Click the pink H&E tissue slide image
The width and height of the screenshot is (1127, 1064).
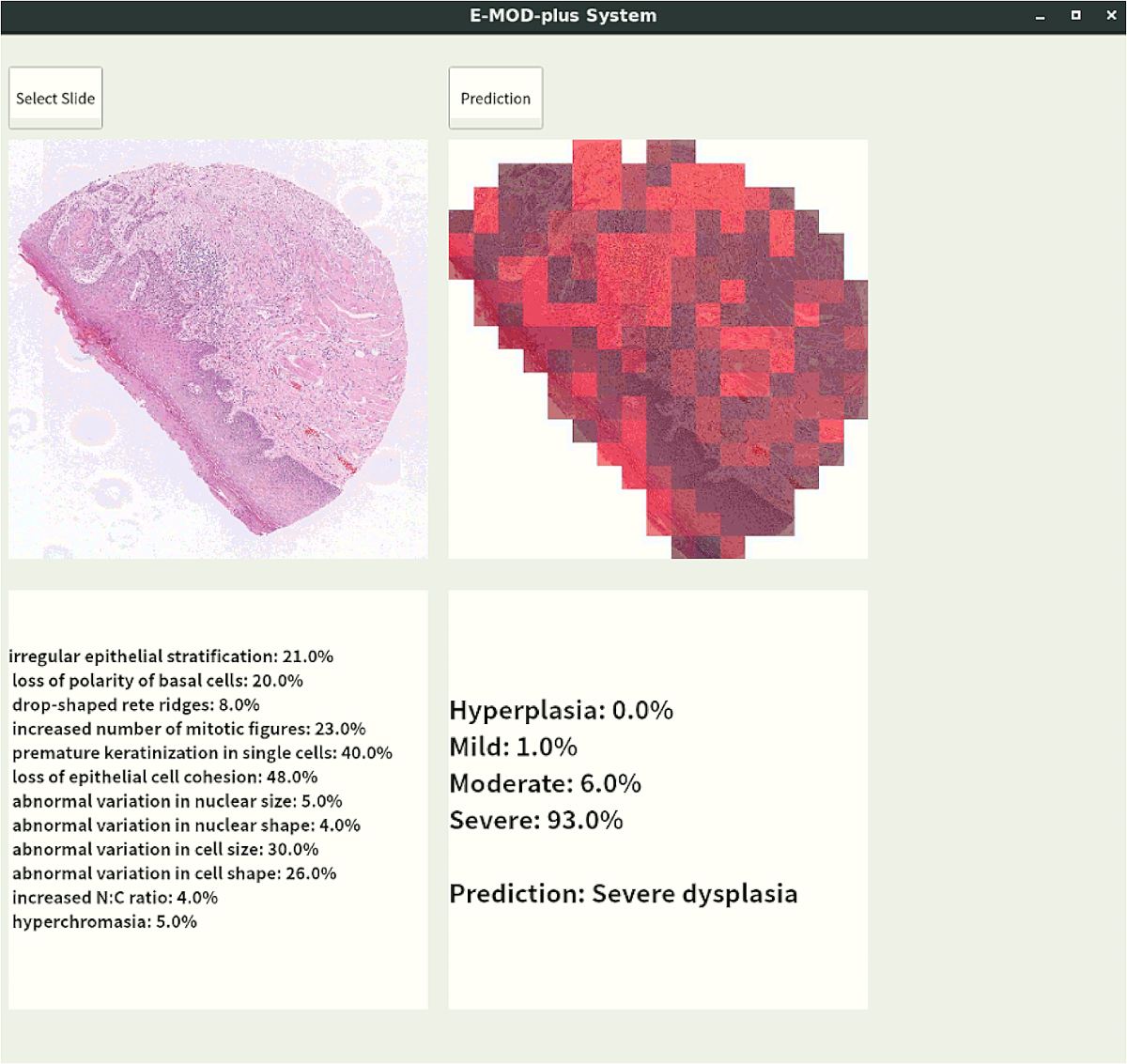point(218,349)
